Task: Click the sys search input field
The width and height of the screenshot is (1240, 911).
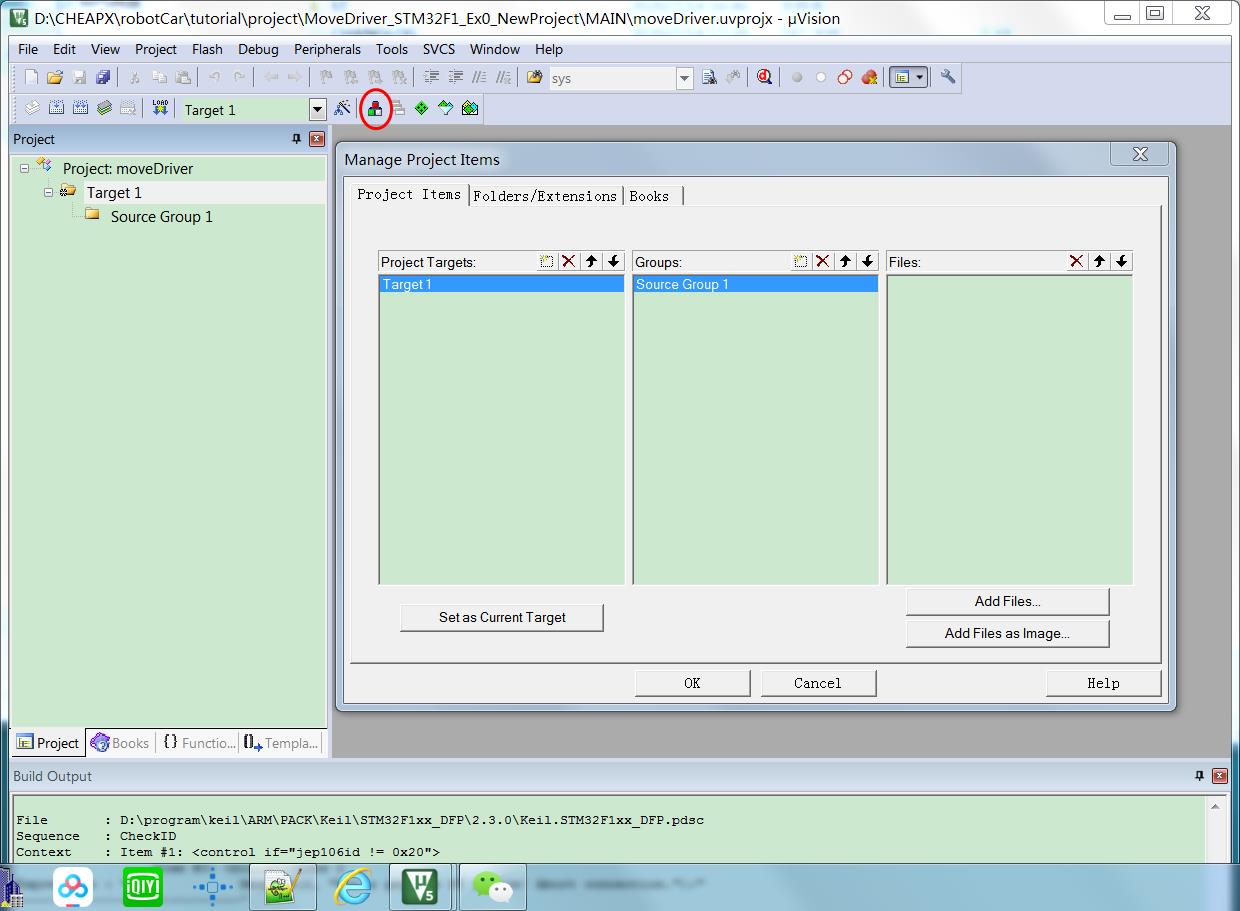Action: (x=612, y=78)
